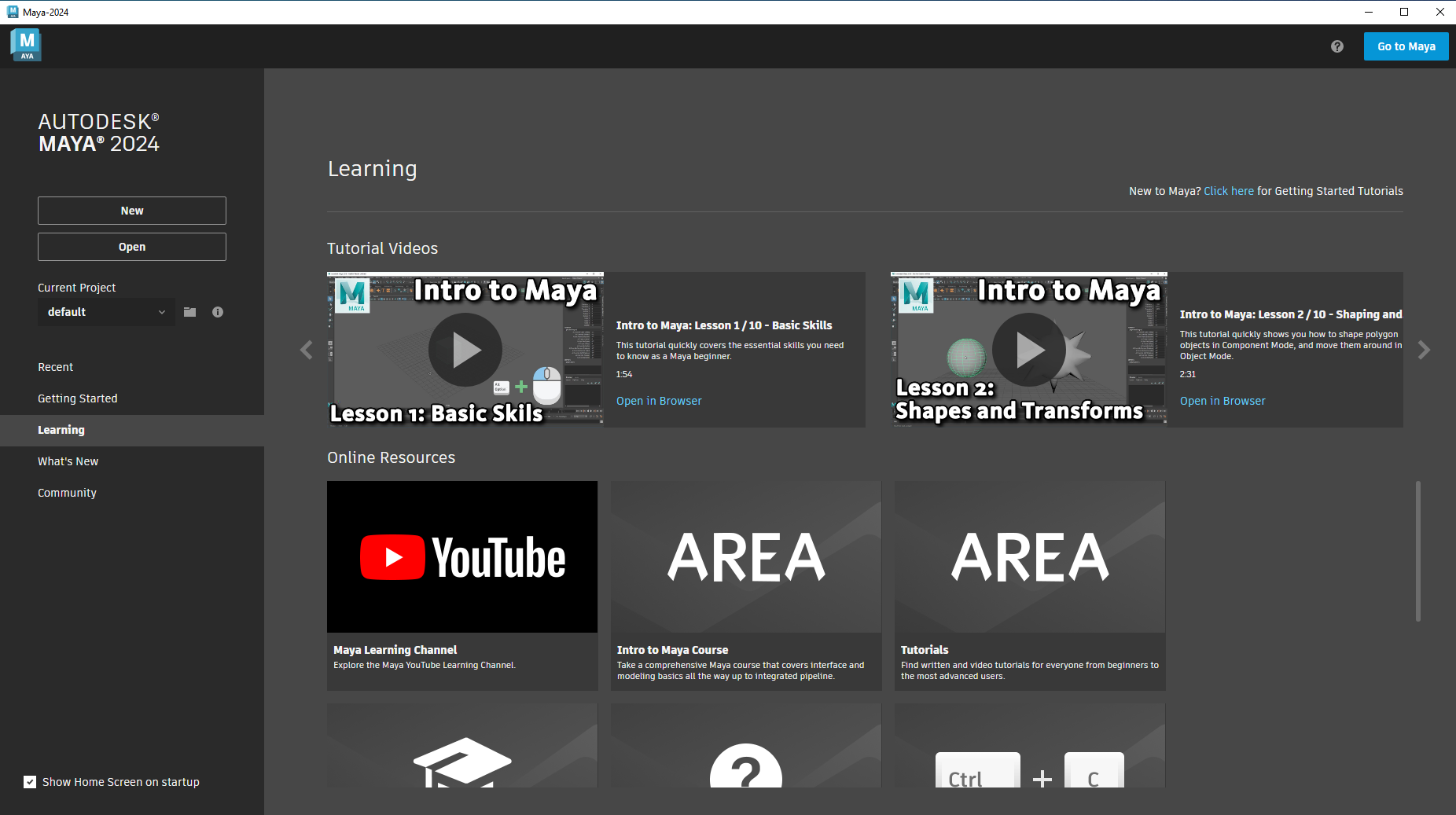Screen dimensions: 1456x815
Task: Play the Lesson 1 Basic Skills video
Action: click(465, 350)
